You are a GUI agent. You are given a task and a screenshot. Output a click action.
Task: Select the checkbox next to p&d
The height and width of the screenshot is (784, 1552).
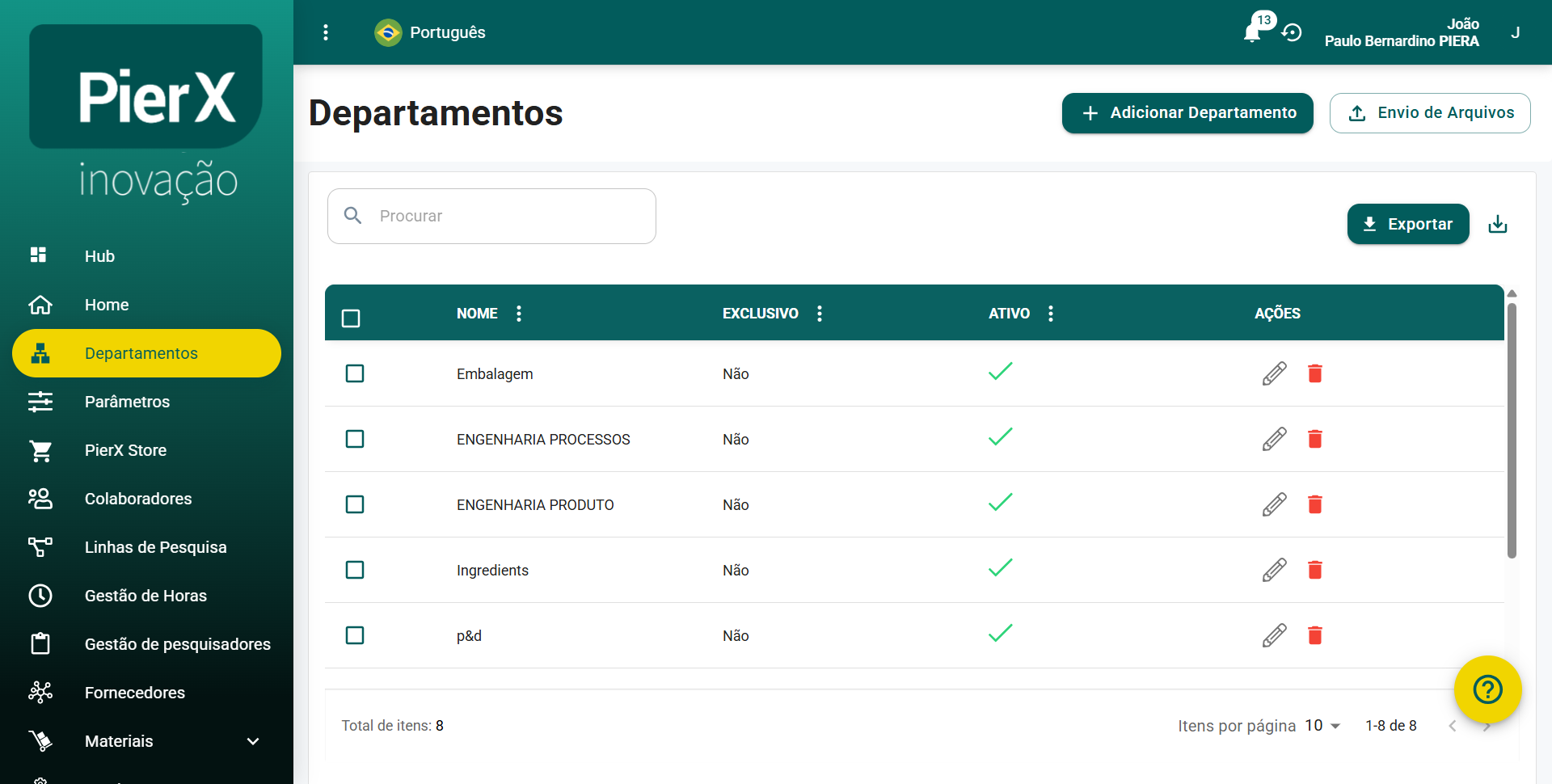[x=354, y=635]
